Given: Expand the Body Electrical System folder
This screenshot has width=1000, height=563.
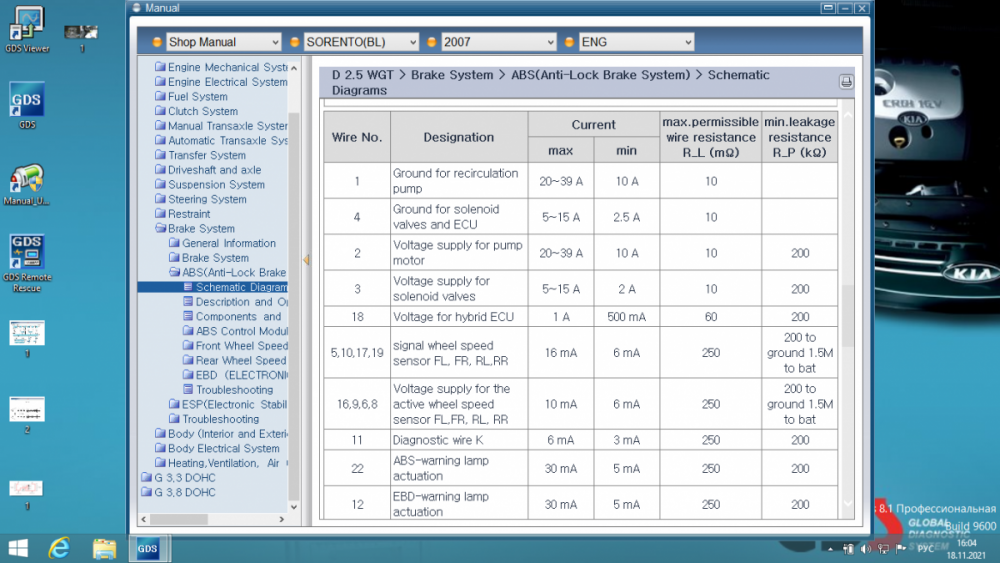Looking at the screenshot, I should [217, 448].
